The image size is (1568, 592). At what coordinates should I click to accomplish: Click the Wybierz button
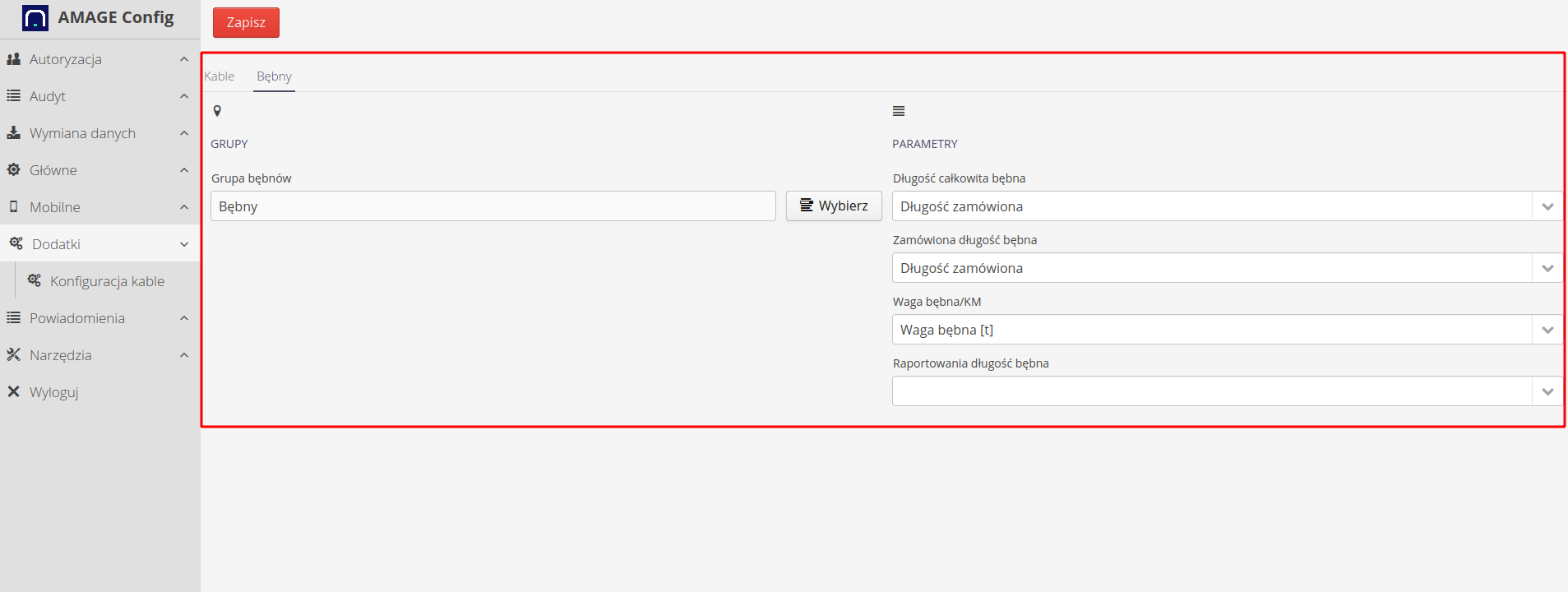tap(834, 206)
